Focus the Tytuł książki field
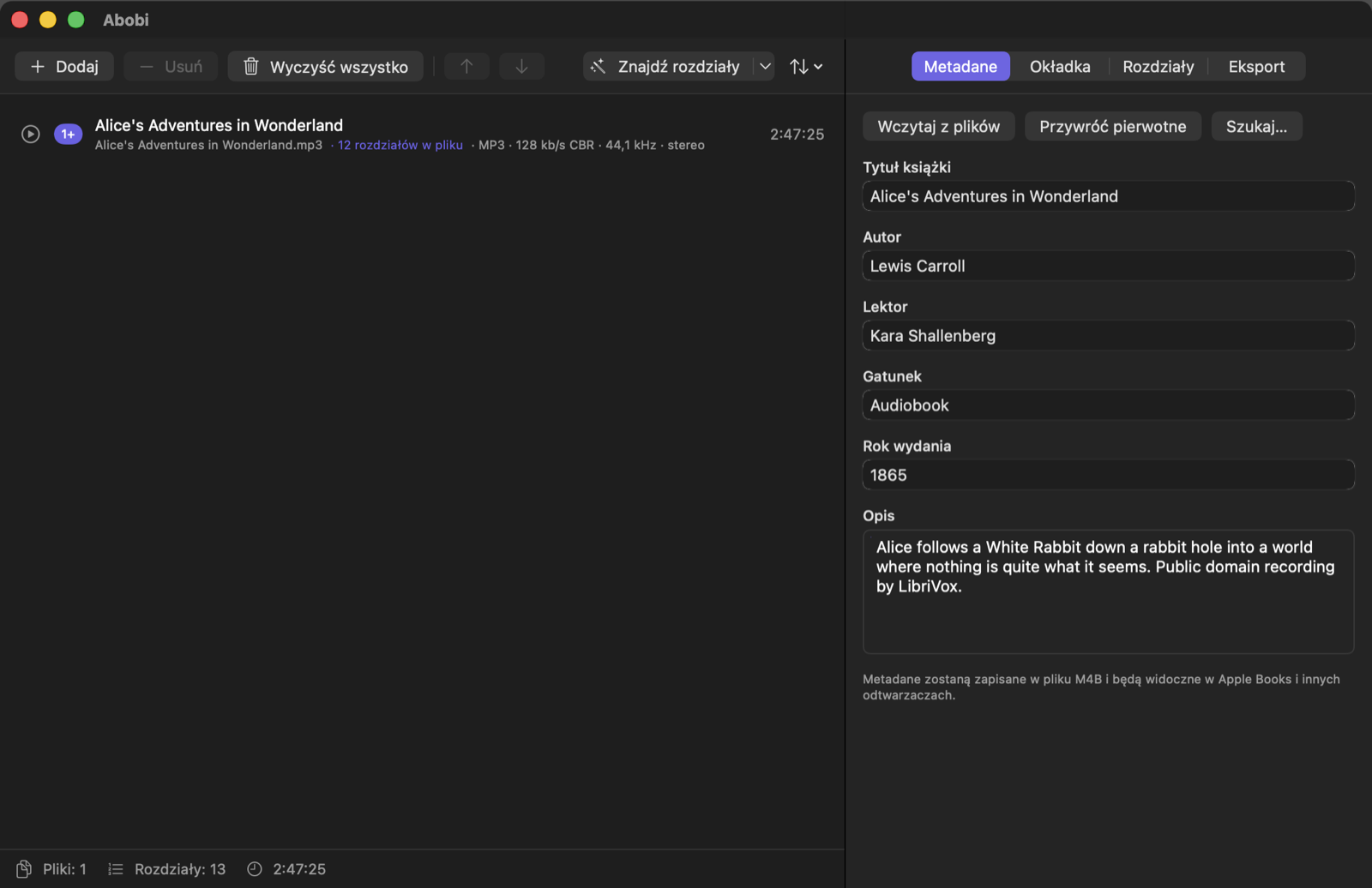This screenshot has width=1372, height=888. pos(1108,196)
